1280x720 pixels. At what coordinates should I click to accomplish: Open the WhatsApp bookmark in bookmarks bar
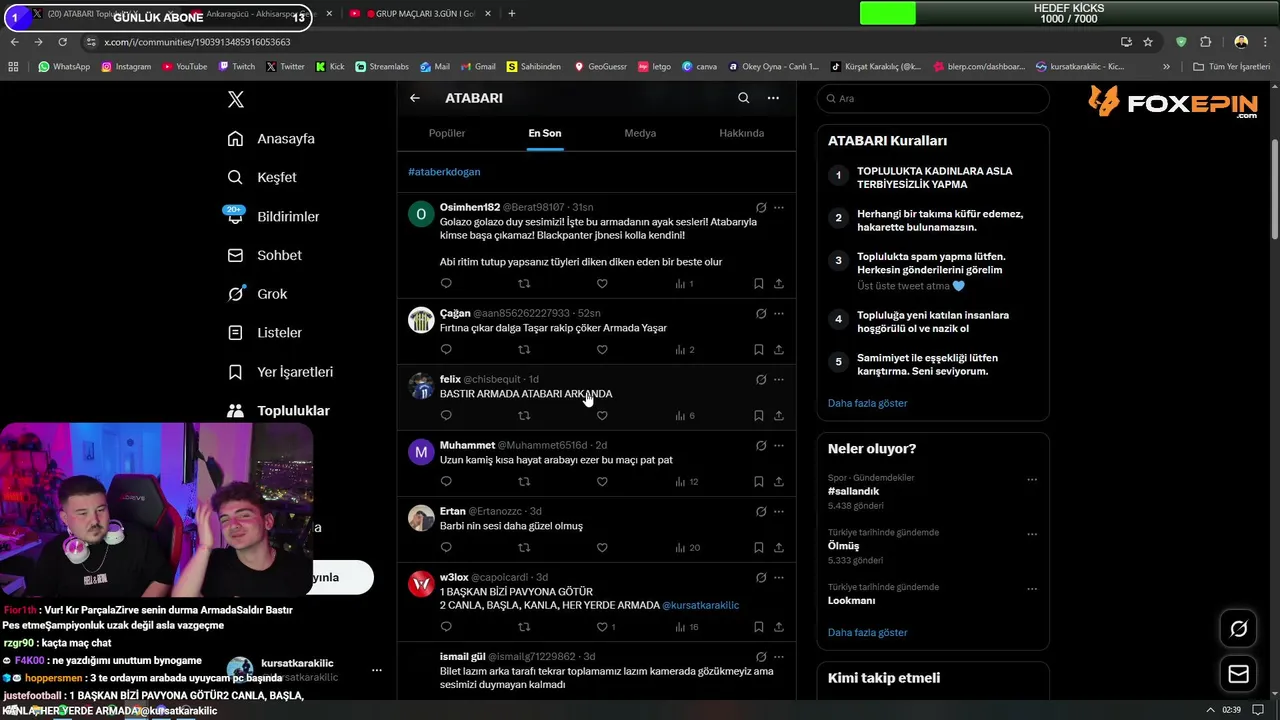[64, 67]
